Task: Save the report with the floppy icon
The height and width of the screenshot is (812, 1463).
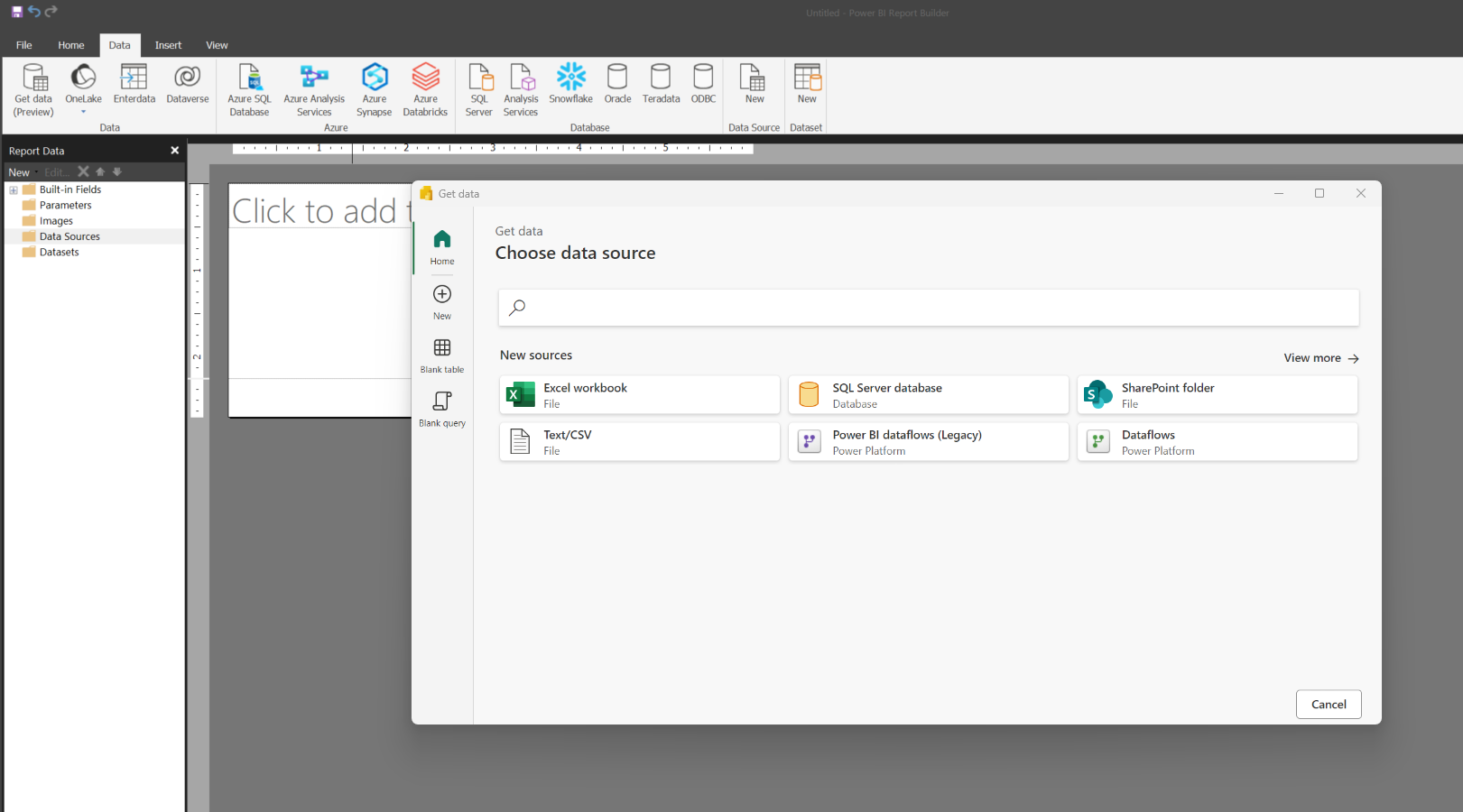Action: coord(16,12)
